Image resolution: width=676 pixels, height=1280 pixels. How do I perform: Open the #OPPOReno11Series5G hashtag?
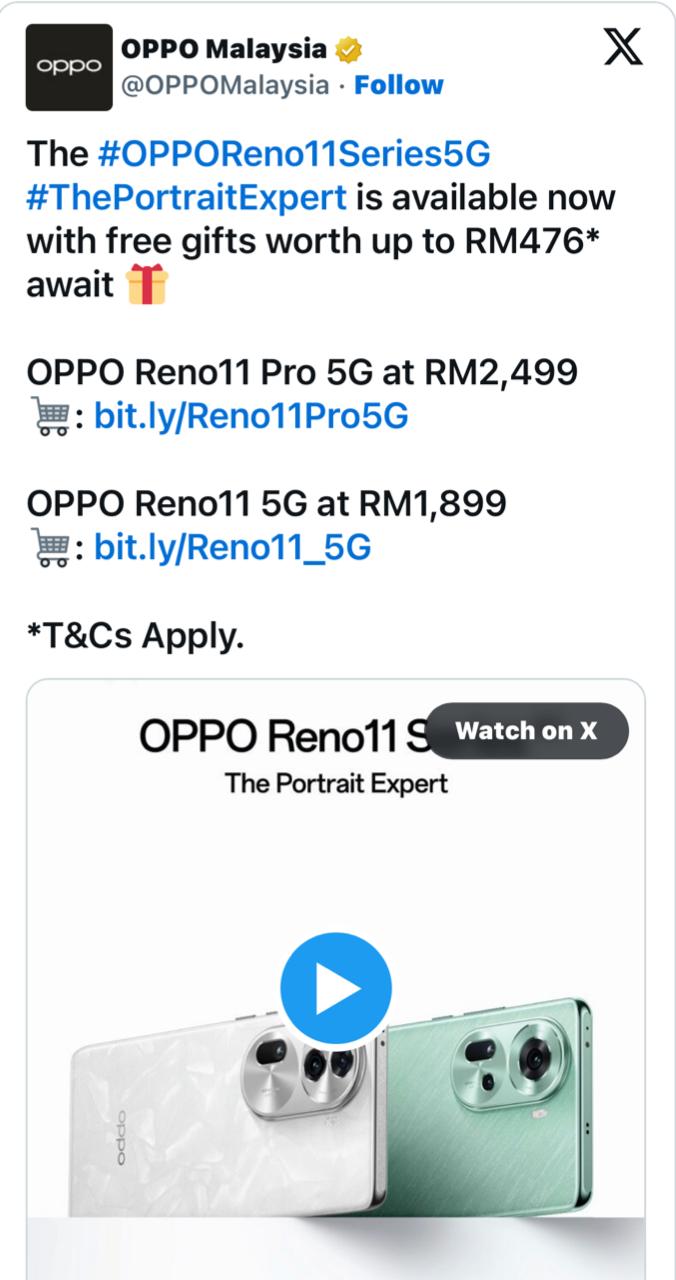click(294, 154)
